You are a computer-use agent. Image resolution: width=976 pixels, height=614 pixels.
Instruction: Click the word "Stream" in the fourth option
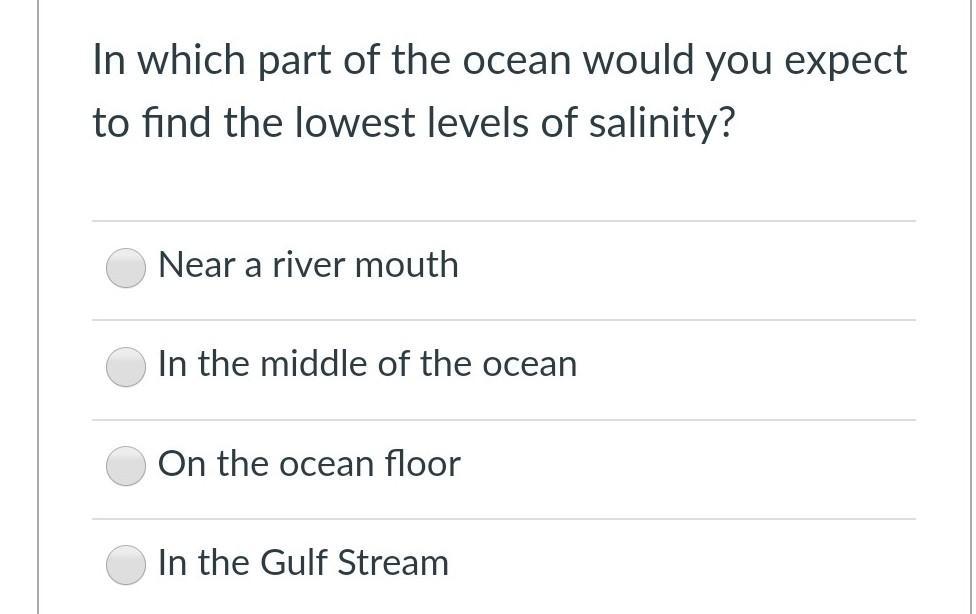[392, 563]
